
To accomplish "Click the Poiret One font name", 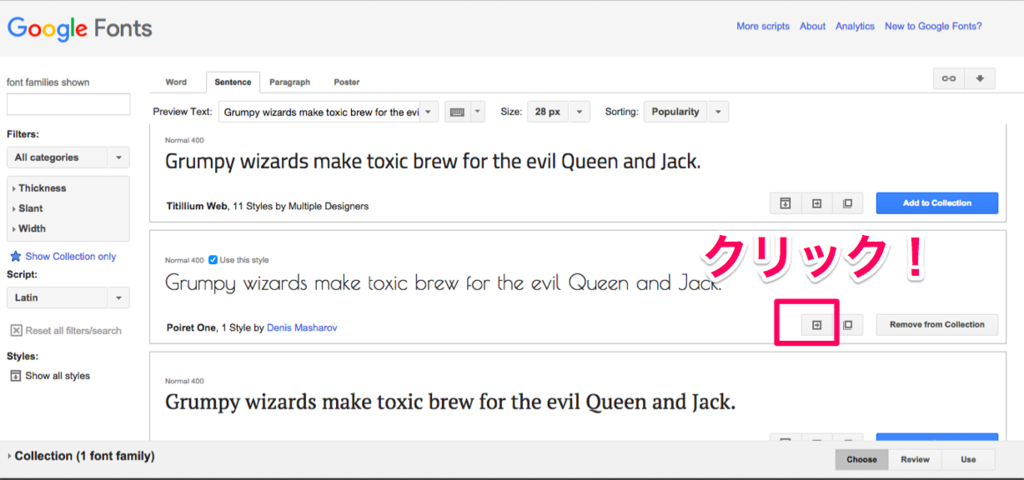I will (191, 328).
